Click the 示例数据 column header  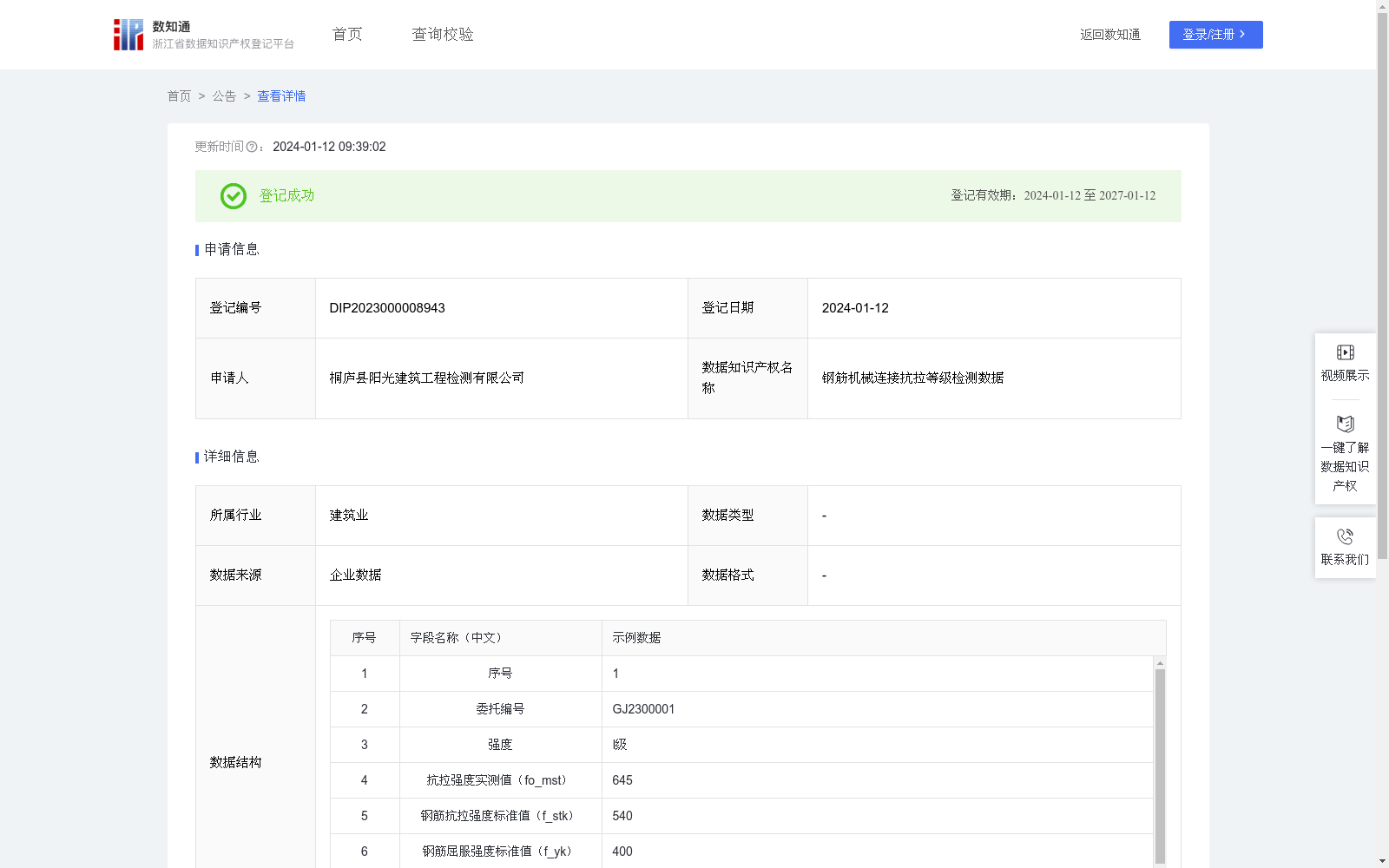884,638
